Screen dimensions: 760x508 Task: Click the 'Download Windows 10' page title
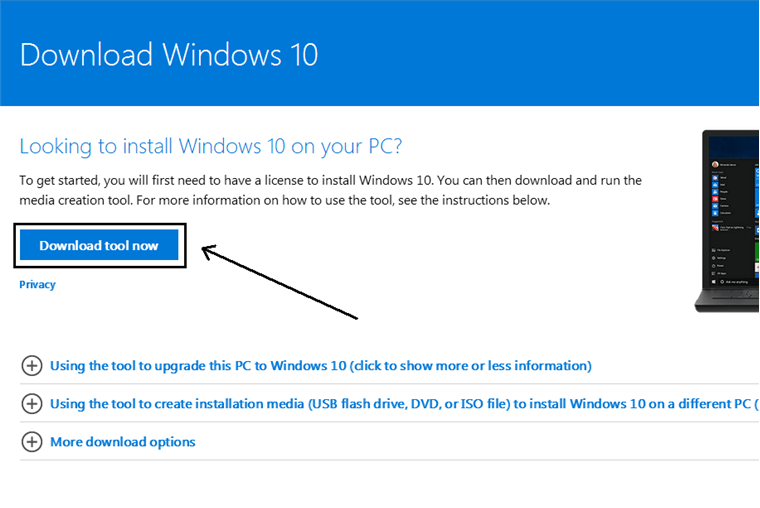pyautogui.click(x=169, y=54)
